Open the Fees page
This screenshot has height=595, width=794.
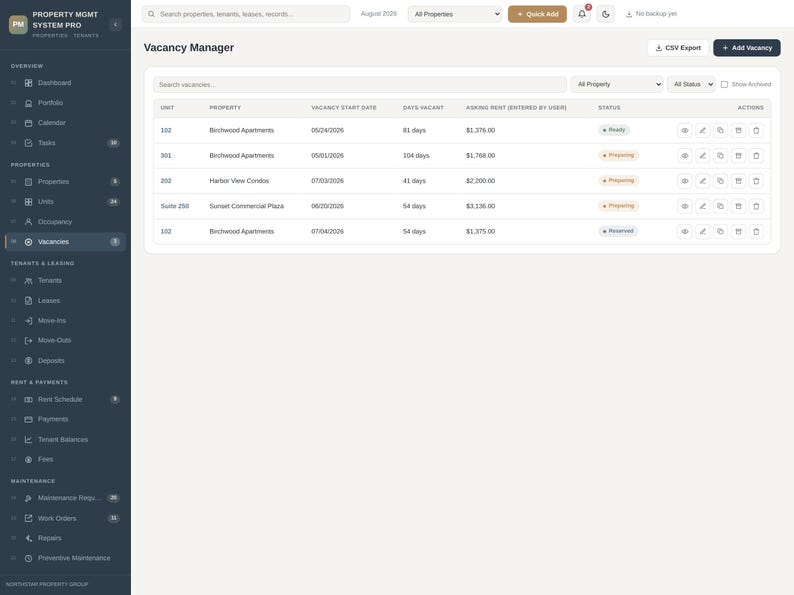pos(65,459)
